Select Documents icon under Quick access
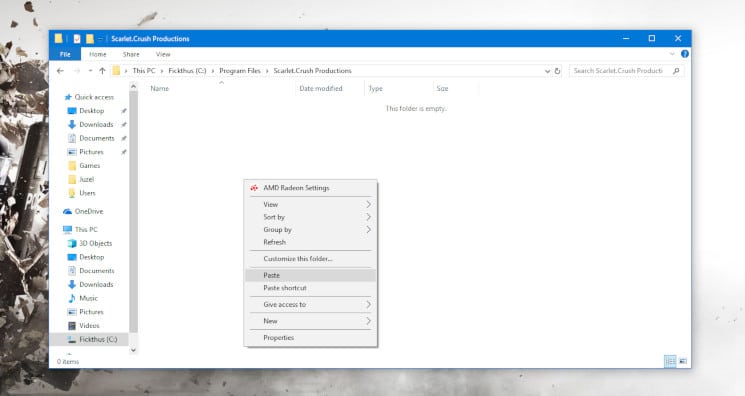 pos(72,138)
